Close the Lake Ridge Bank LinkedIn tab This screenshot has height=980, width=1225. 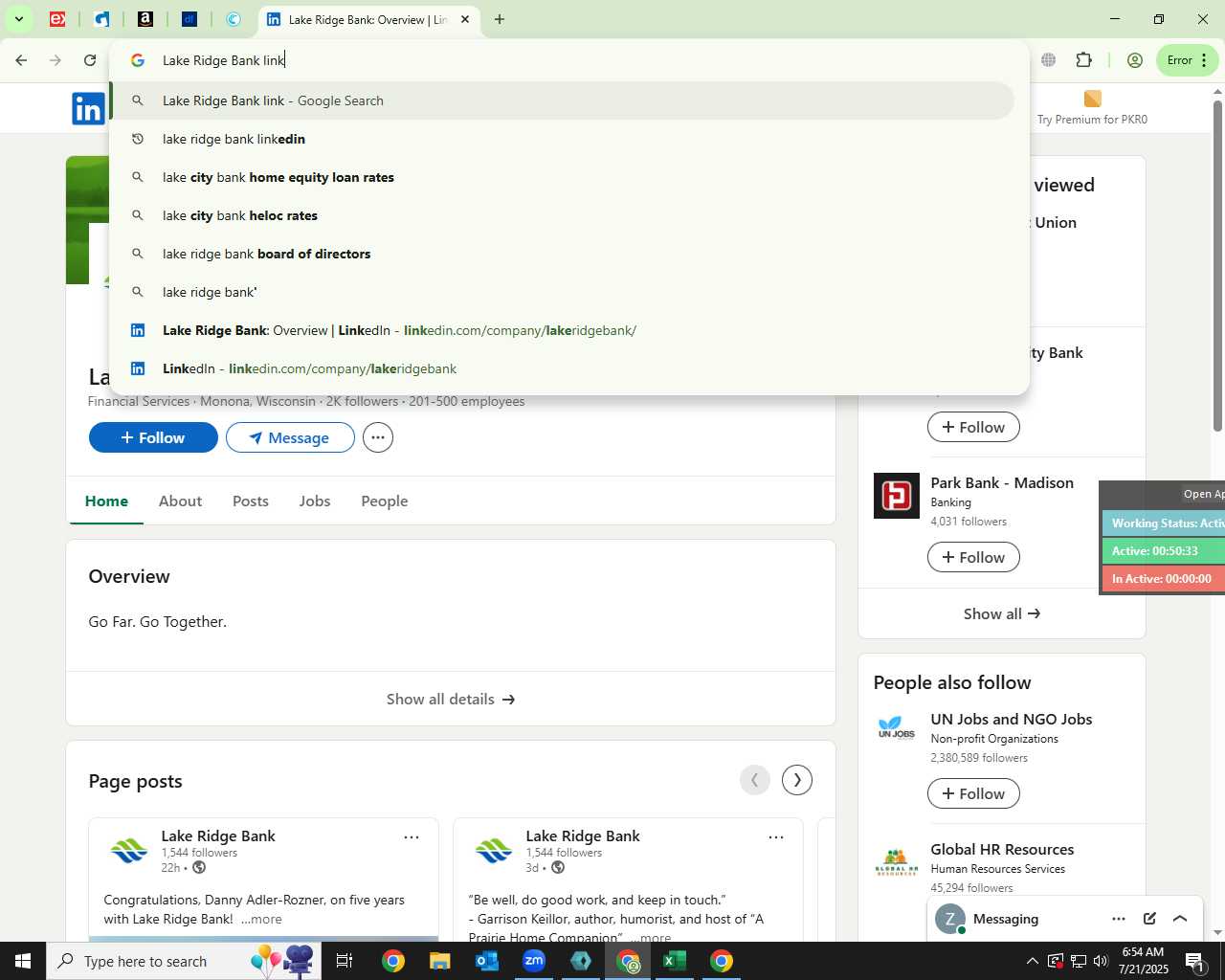pyautogui.click(x=465, y=19)
